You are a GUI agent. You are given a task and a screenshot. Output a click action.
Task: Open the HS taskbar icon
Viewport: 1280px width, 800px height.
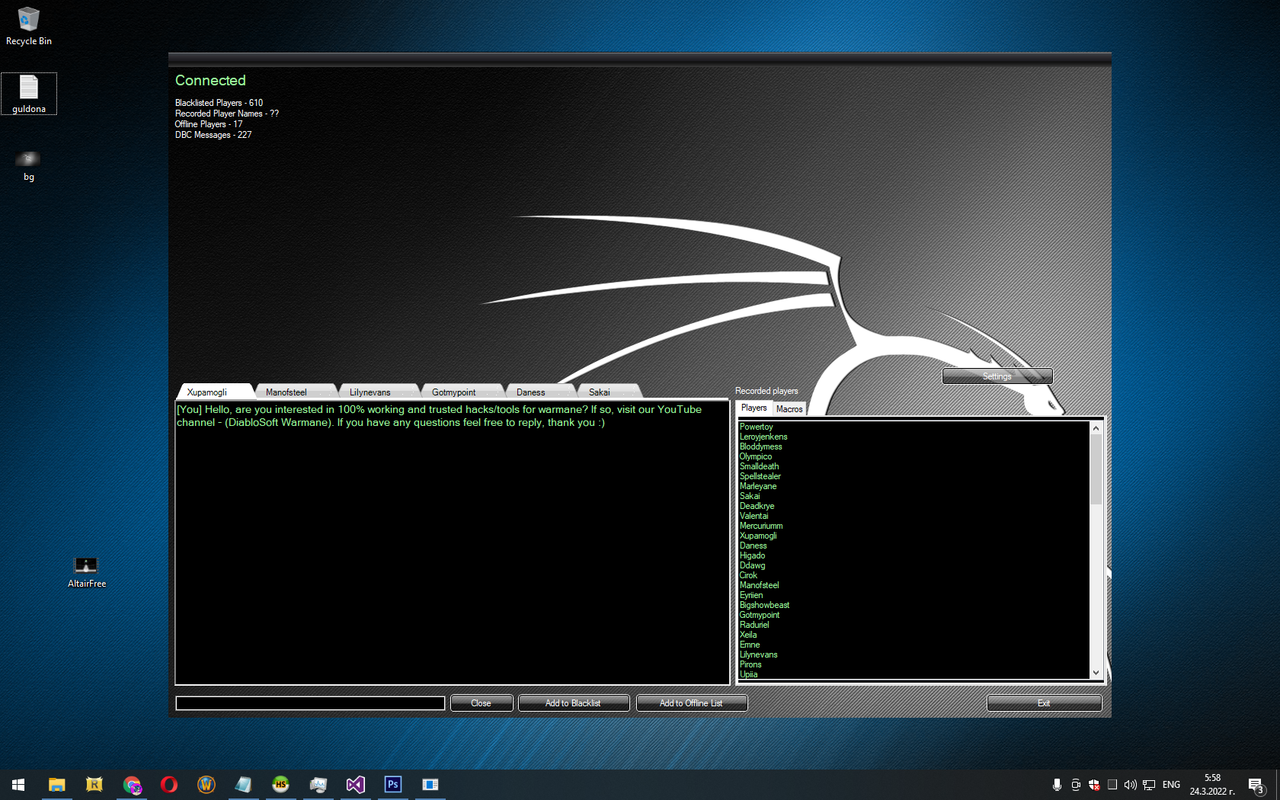[x=281, y=785]
